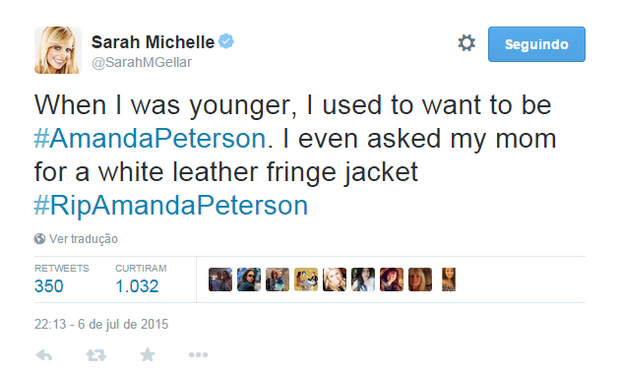The width and height of the screenshot is (620, 373).
Task: Open the #AmandaPeterson hashtag
Action: (150, 138)
